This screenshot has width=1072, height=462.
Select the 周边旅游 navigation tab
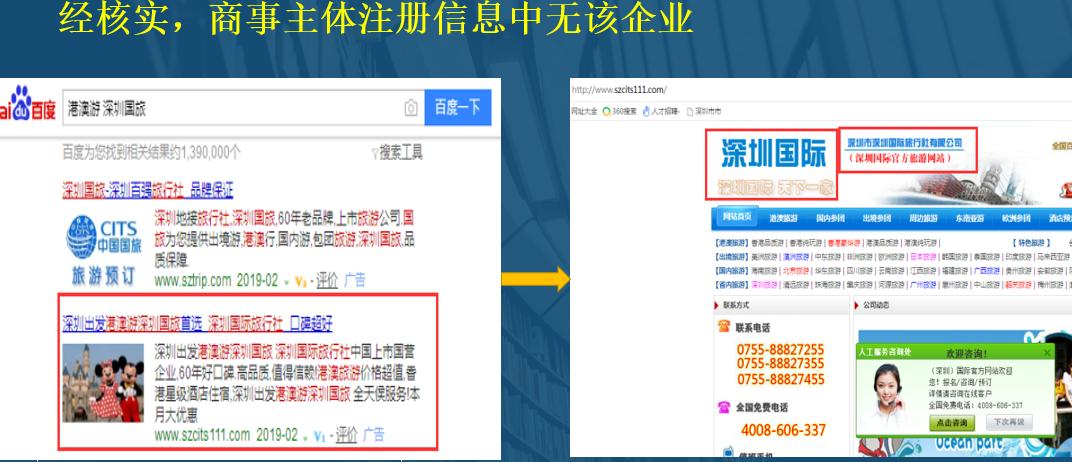[923, 218]
